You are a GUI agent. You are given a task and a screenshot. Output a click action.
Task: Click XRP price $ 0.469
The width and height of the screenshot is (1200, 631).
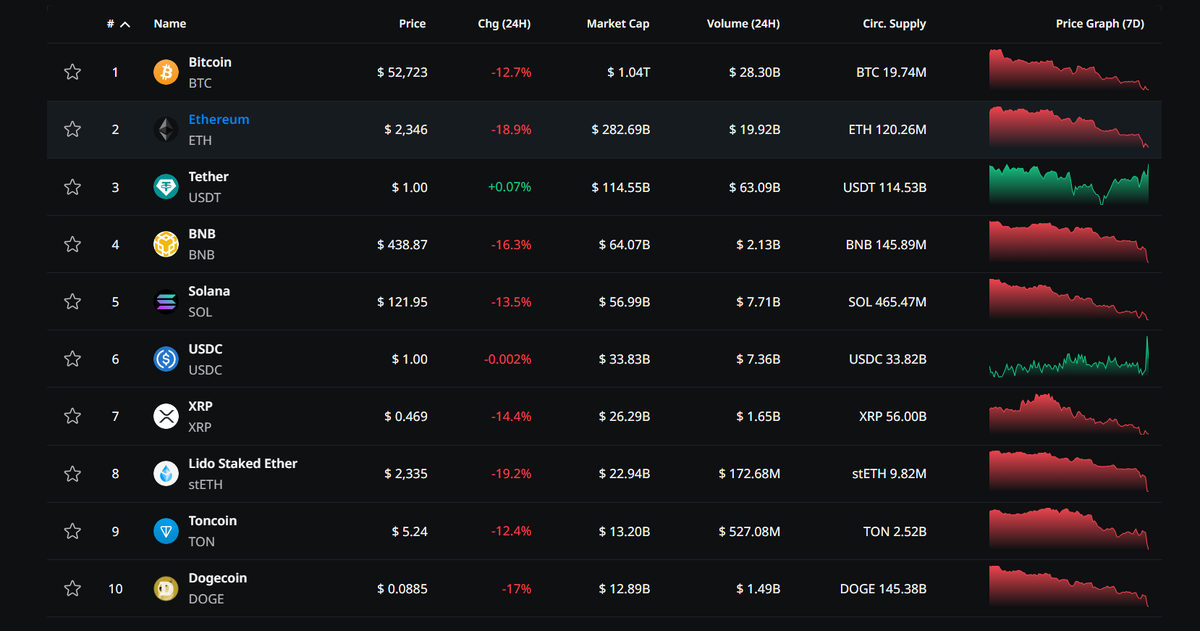point(406,417)
